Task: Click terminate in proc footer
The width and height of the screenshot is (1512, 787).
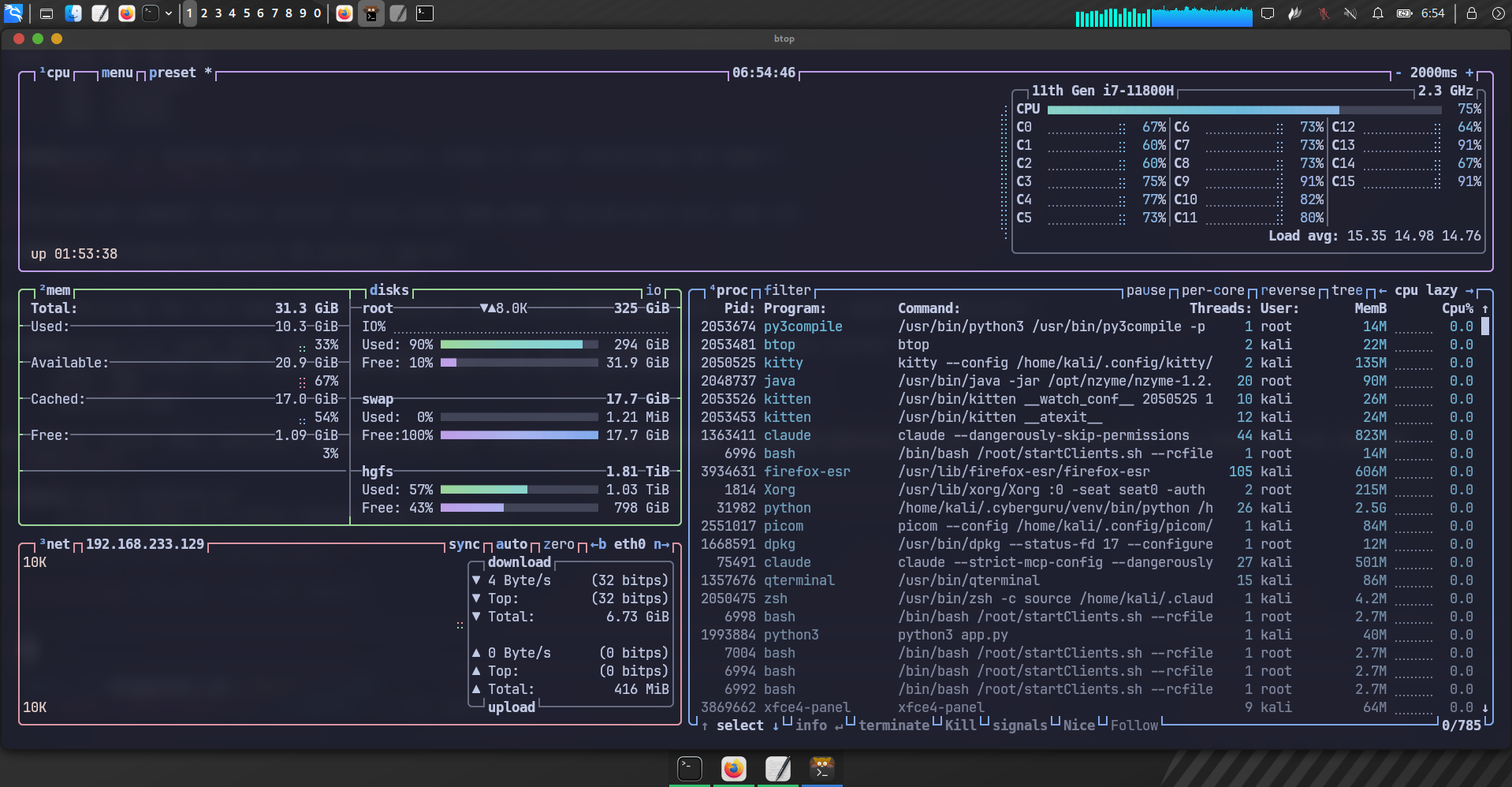Action: point(894,725)
